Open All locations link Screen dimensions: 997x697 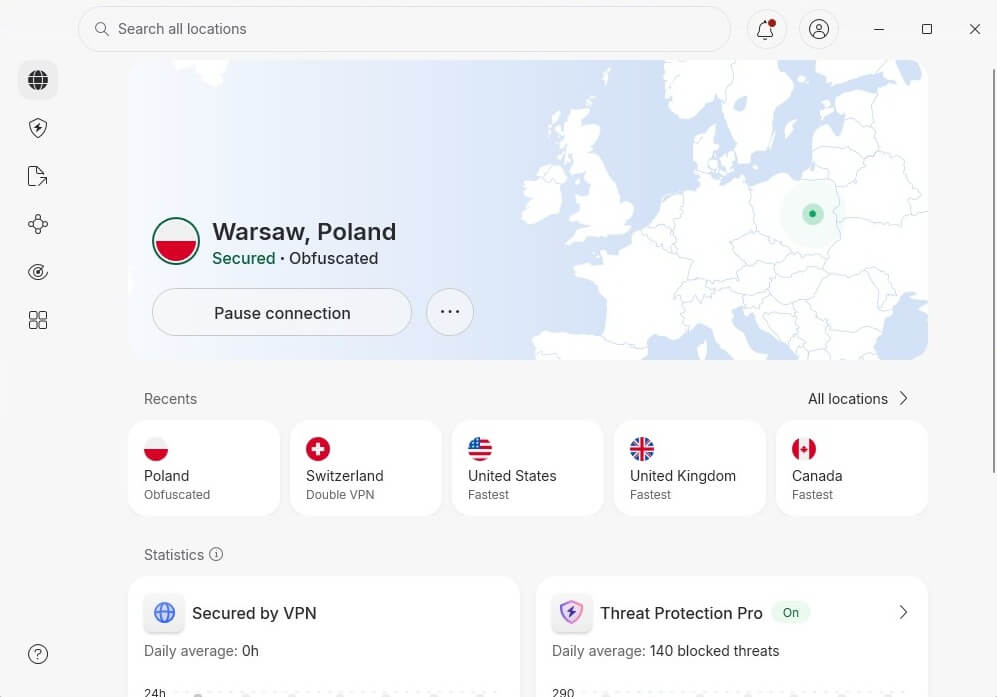click(x=848, y=399)
